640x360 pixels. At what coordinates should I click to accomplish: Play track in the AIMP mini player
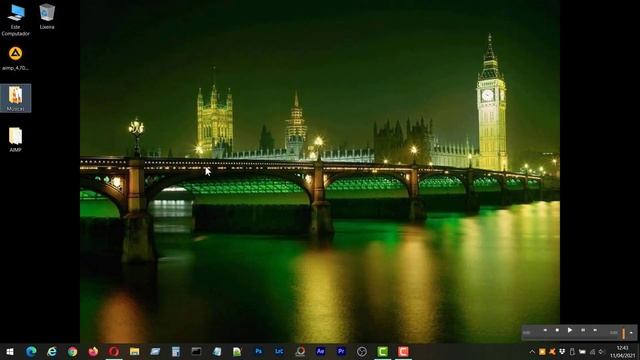pos(570,330)
